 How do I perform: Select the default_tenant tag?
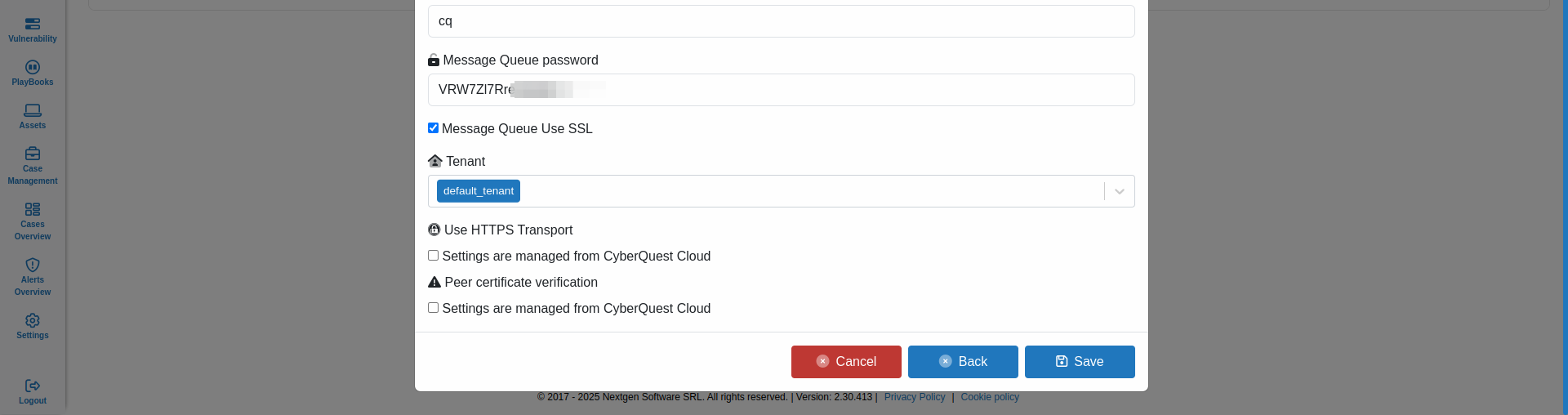pos(479,191)
